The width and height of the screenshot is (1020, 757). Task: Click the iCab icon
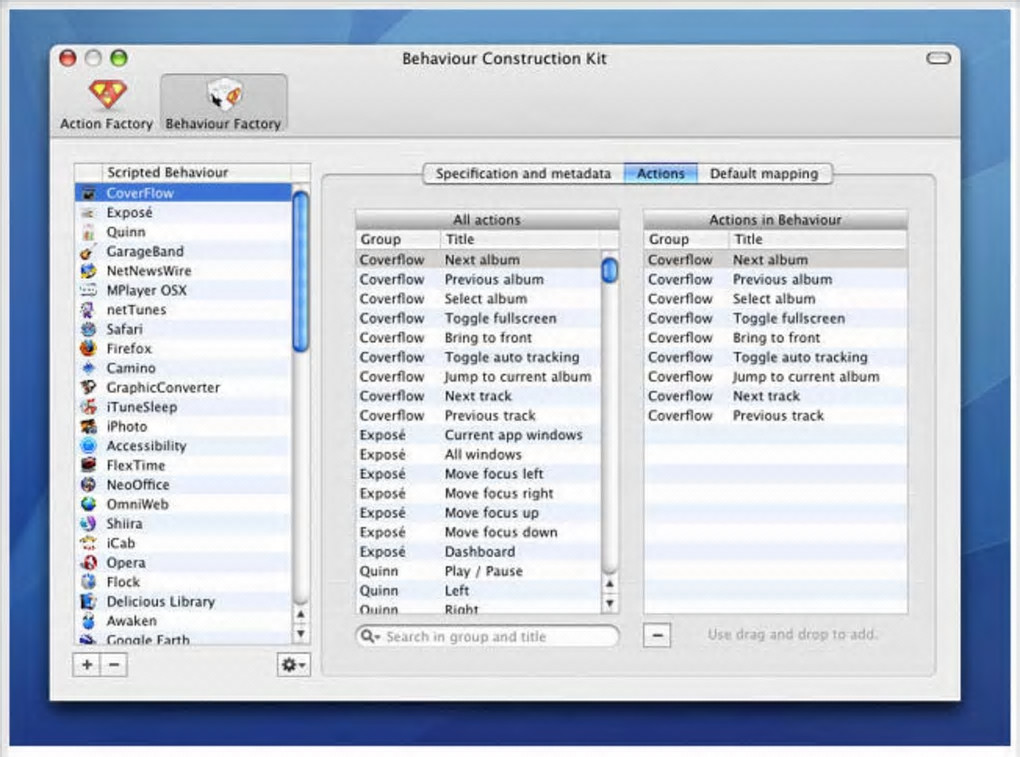(89, 543)
